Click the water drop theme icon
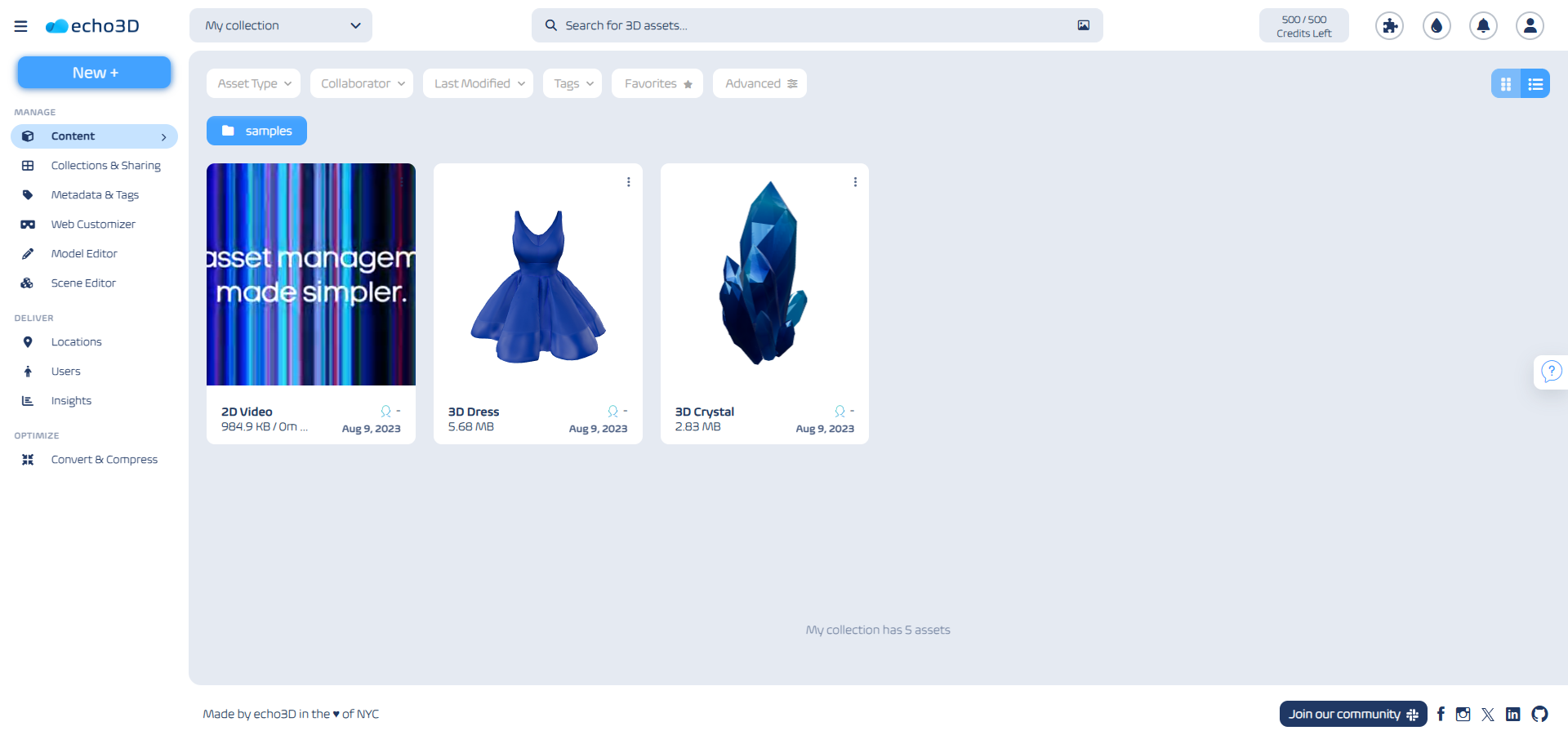Viewport: 1568px width, 744px height. (1437, 26)
